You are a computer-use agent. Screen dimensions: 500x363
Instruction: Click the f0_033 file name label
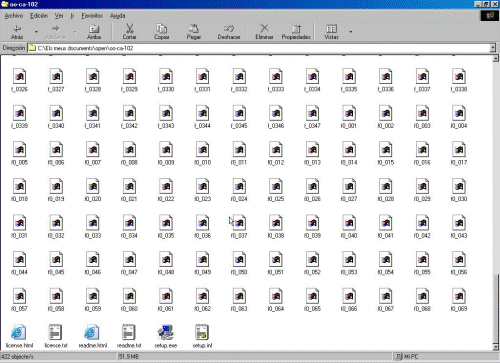pos(93,236)
